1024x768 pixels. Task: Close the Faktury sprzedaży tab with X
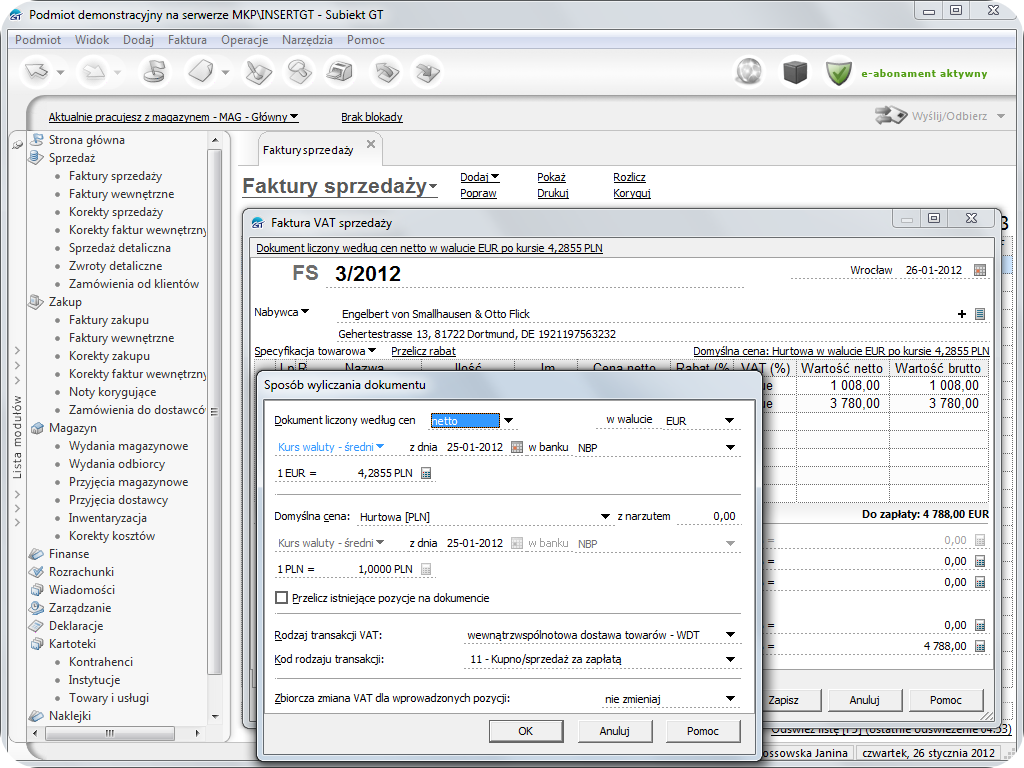click(371, 144)
